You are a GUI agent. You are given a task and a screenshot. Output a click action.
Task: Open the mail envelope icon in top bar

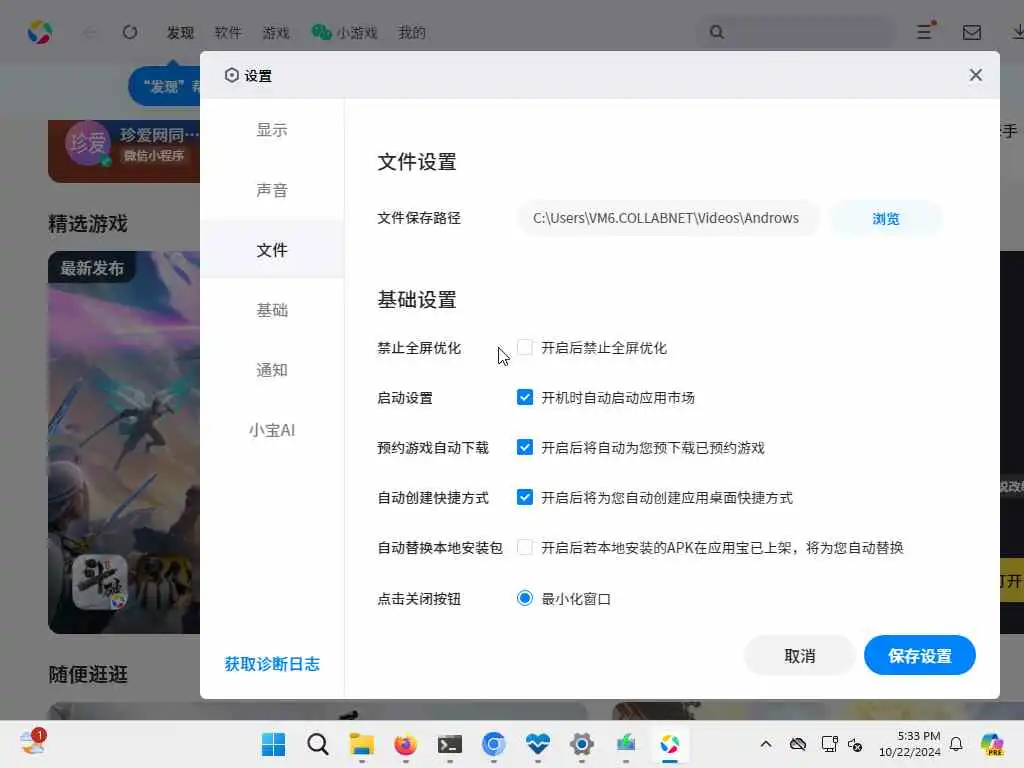coord(972,32)
